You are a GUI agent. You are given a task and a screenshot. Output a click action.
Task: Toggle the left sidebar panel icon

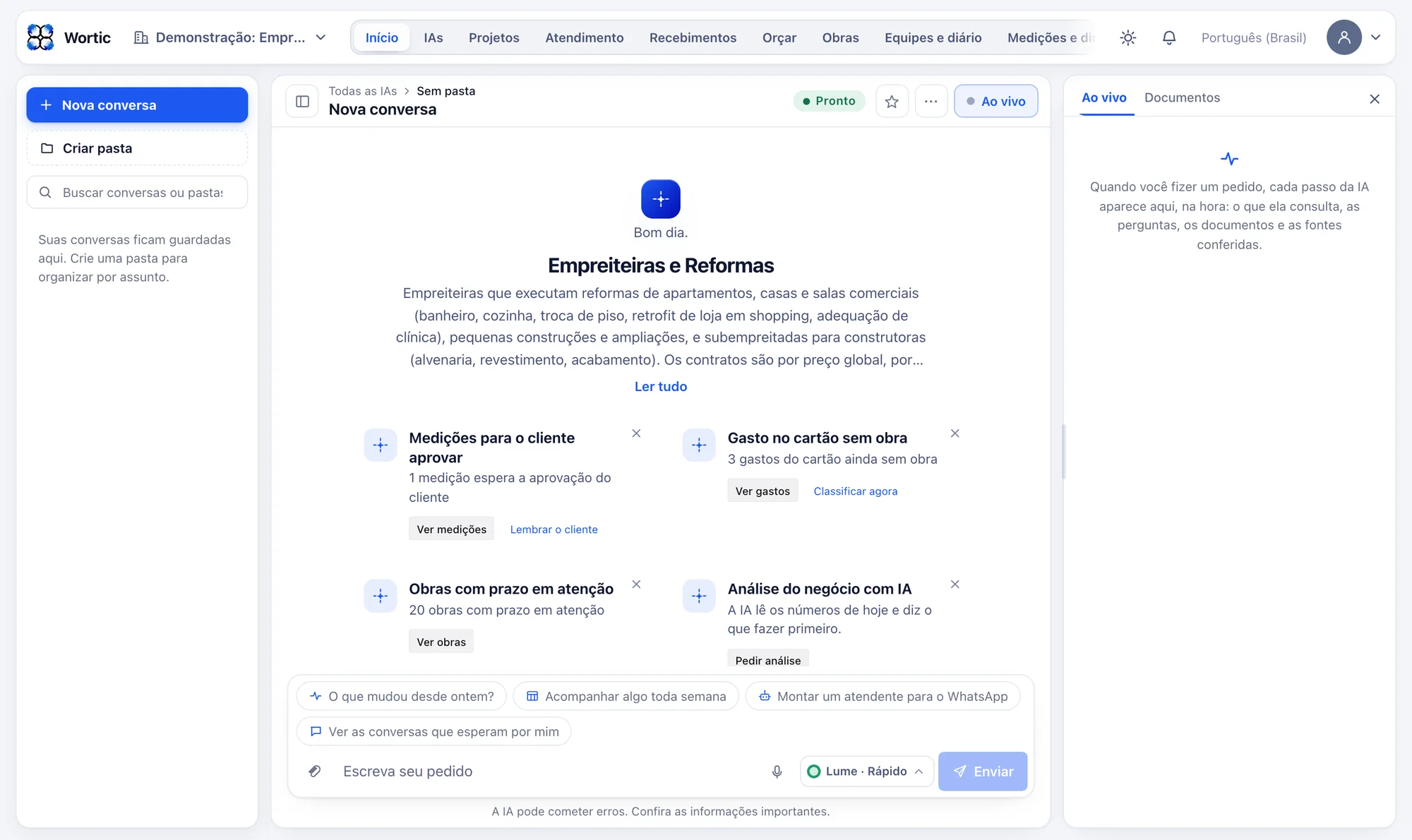tap(302, 101)
